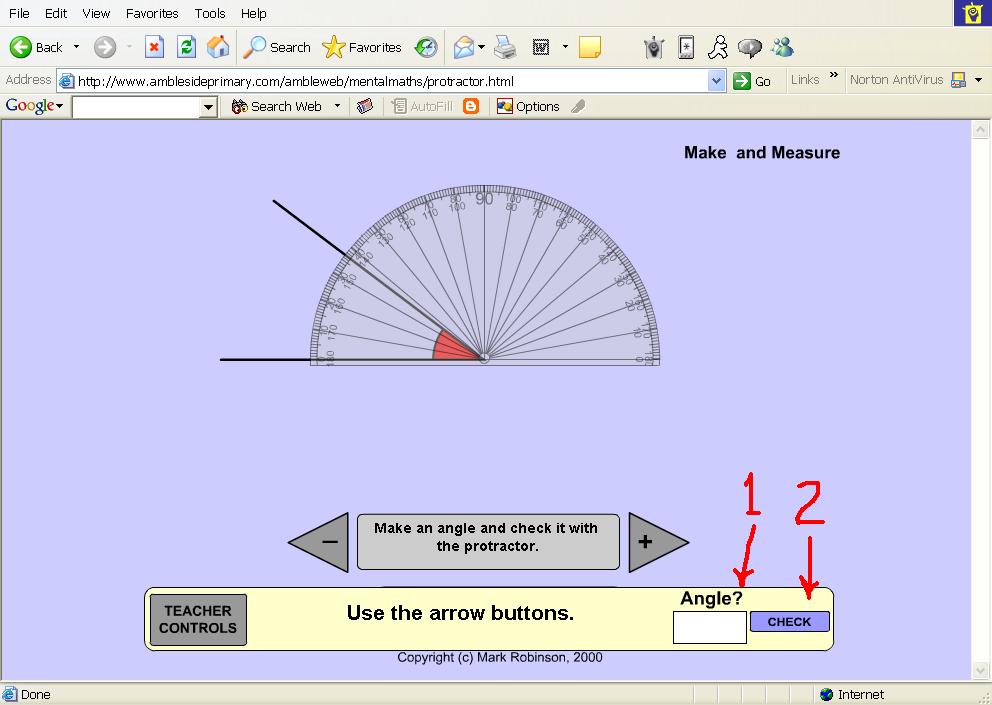Click Search Web button
The width and height of the screenshot is (992, 705).
(276, 106)
